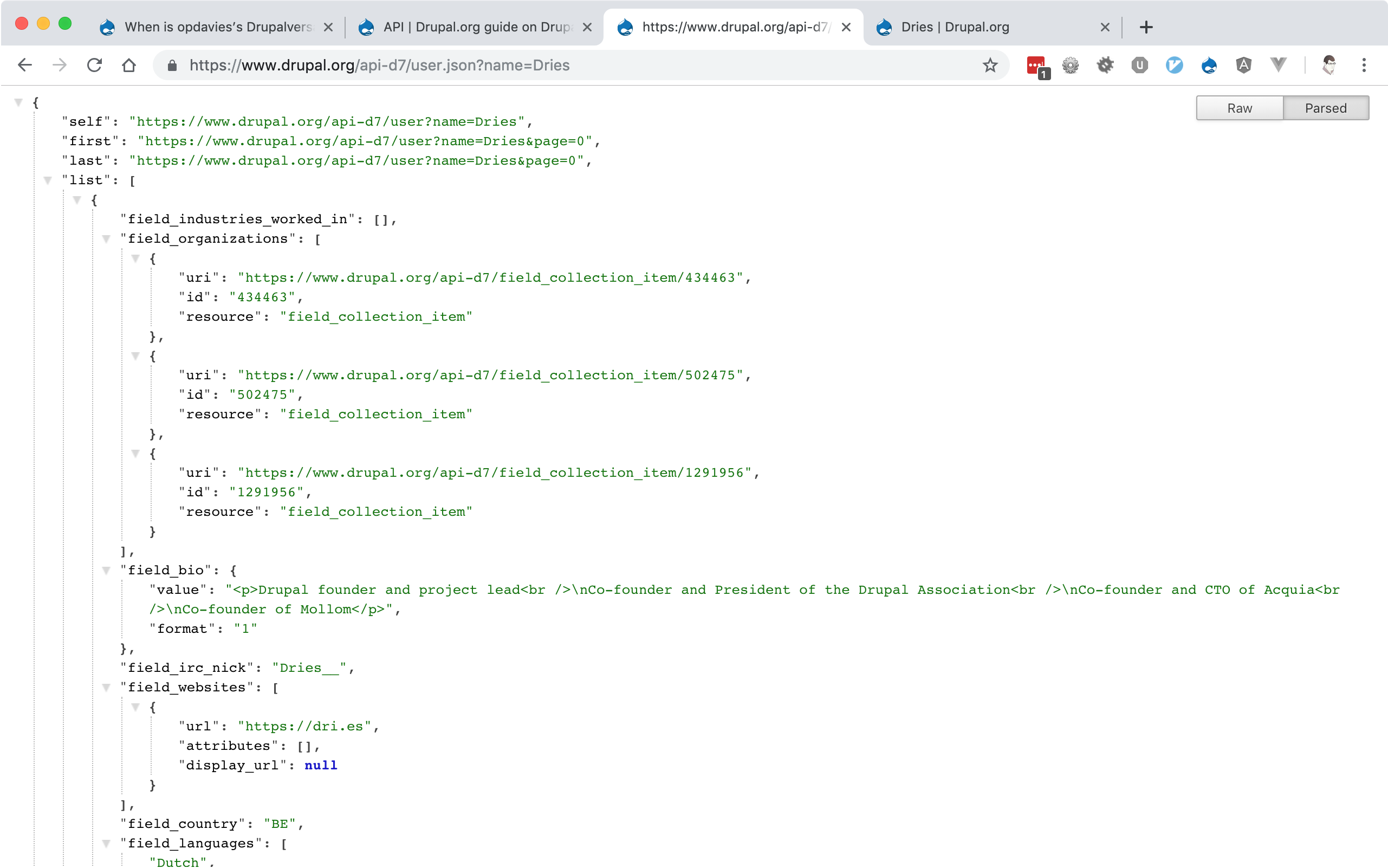This screenshot has width=1388, height=868.
Task: Open the red LastPass extension icon
Action: click(1036, 65)
